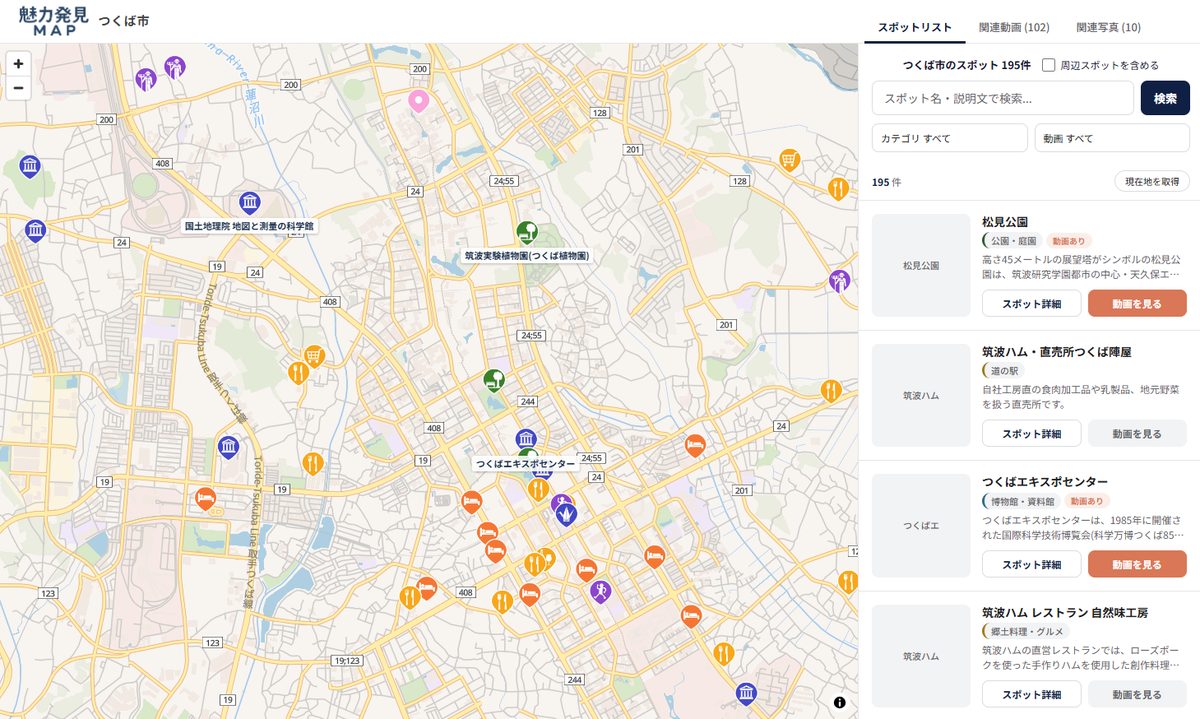Select the museum marker just above つくばエキスポセンター label
Viewport: 1200px width, 719px height.
(526, 439)
